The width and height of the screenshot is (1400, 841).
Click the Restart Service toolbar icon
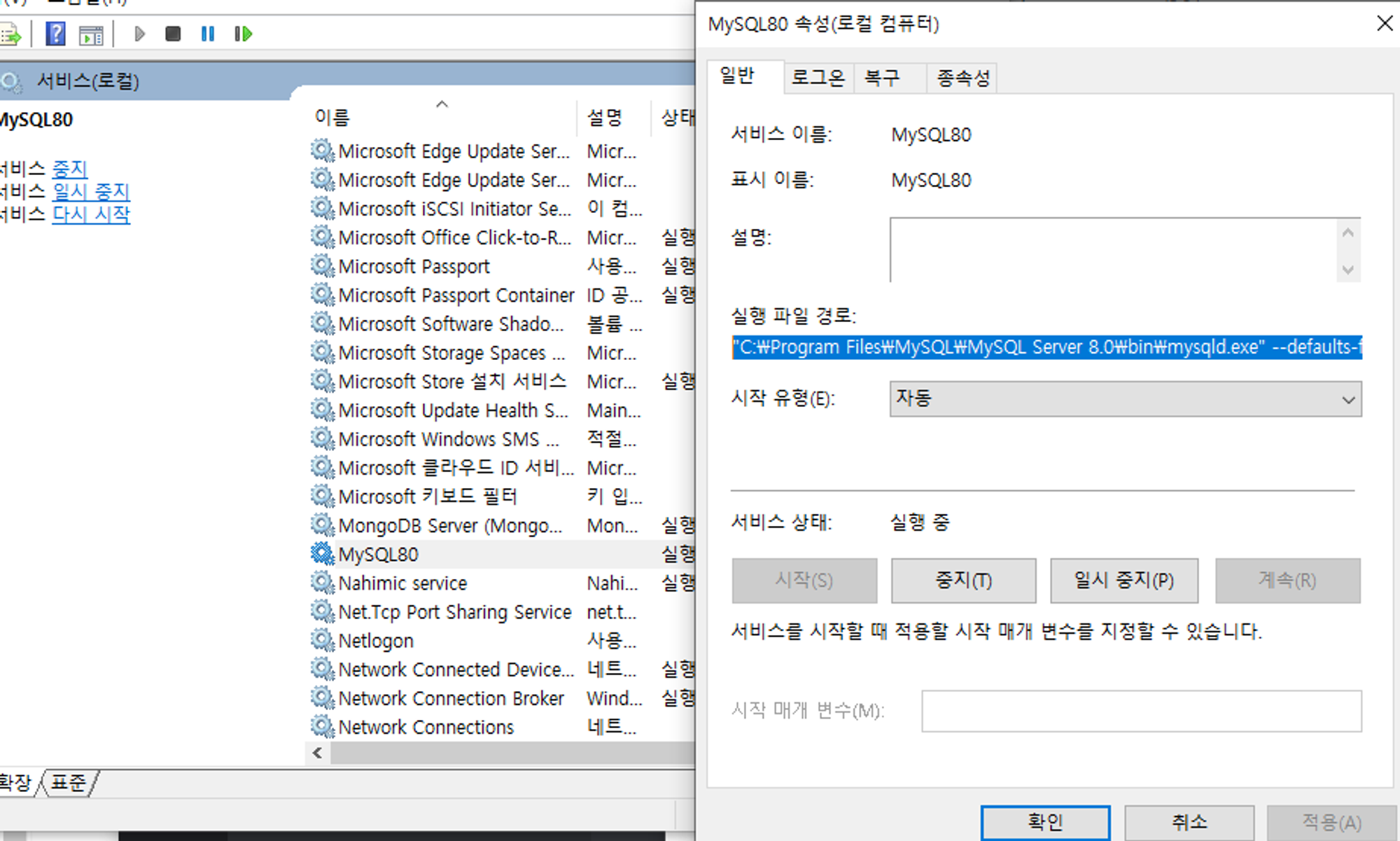(x=243, y=34)
